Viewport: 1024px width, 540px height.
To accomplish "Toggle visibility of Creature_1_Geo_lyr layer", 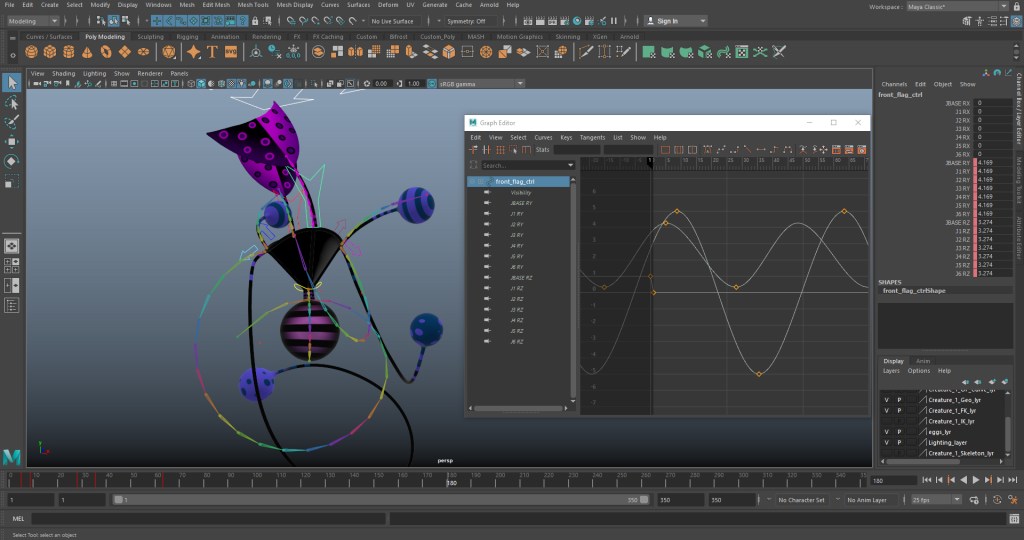I will coord(885,398).
